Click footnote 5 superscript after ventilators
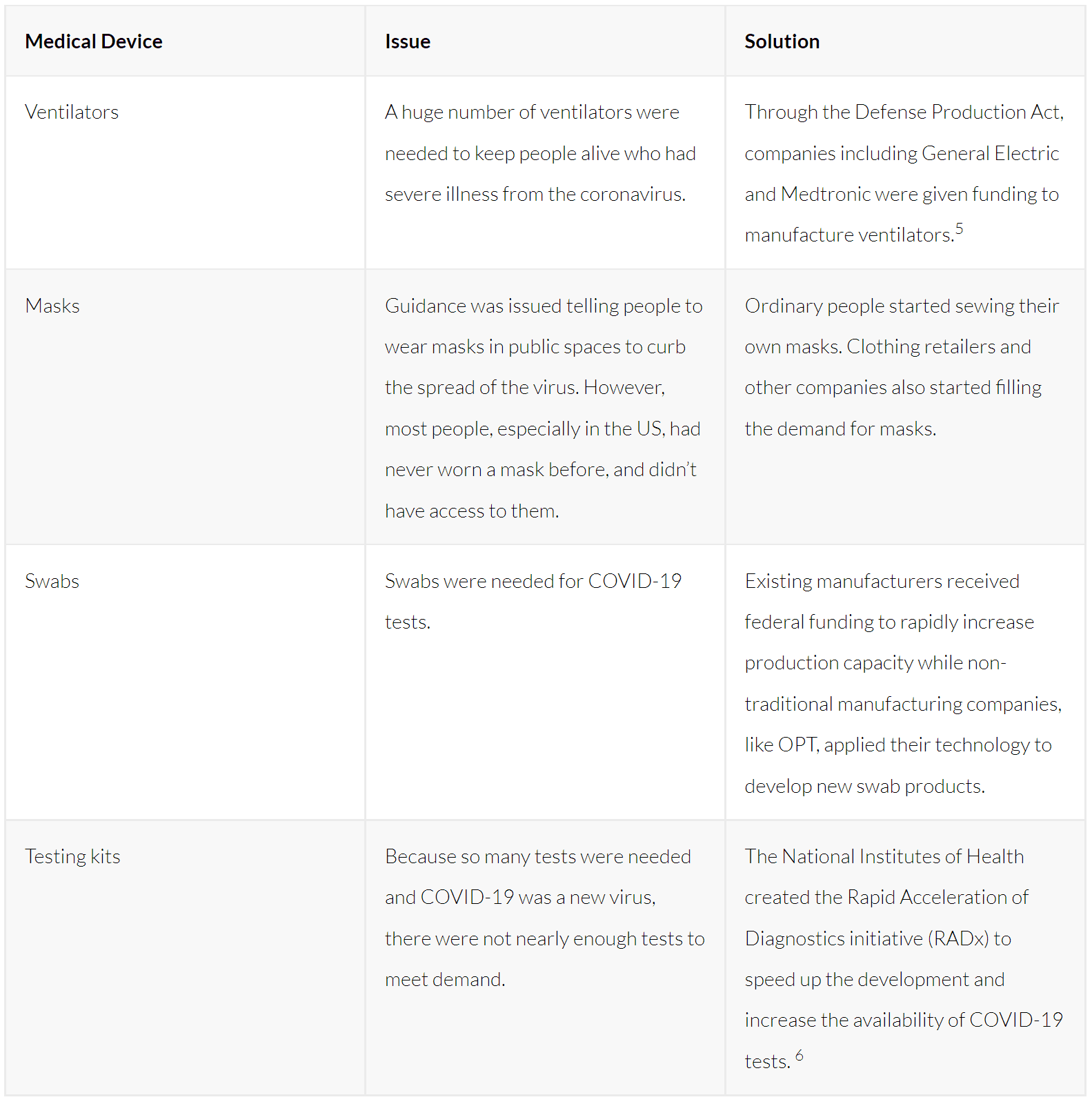Image resolution: width=1092 pixels, height=1104 pixels. point(959,229)
